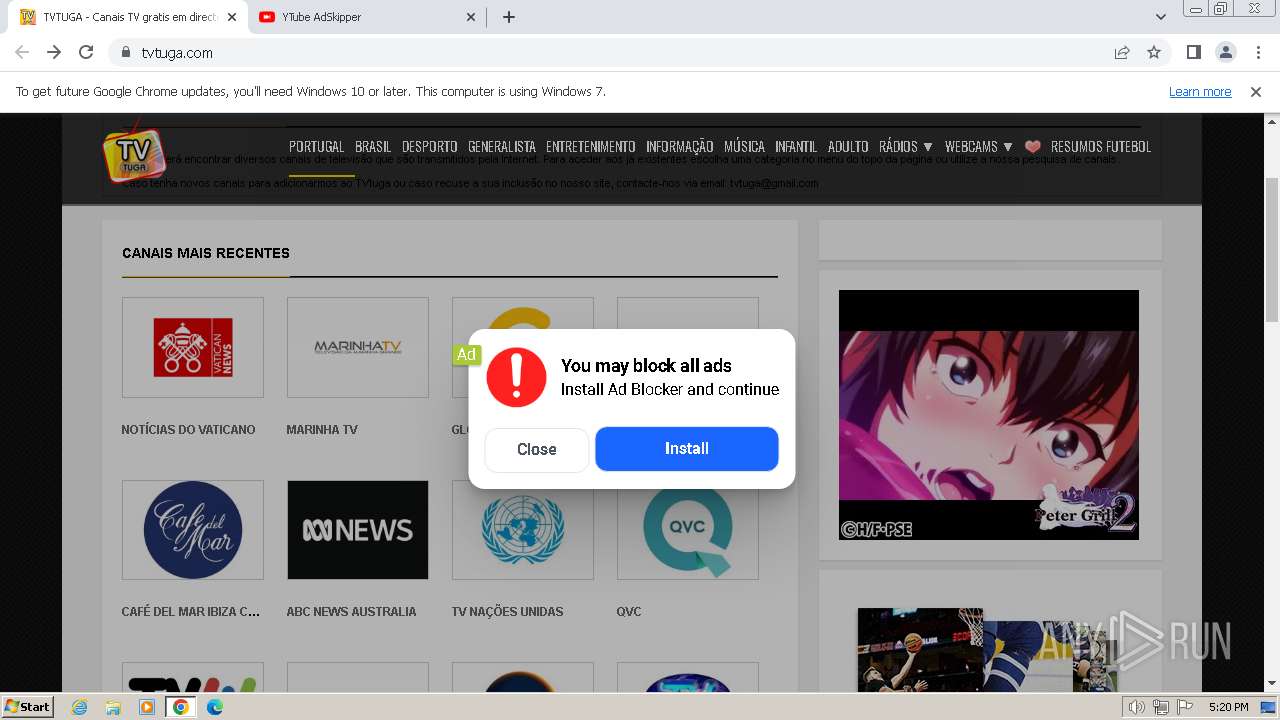Open the Learn more link

1200,91
